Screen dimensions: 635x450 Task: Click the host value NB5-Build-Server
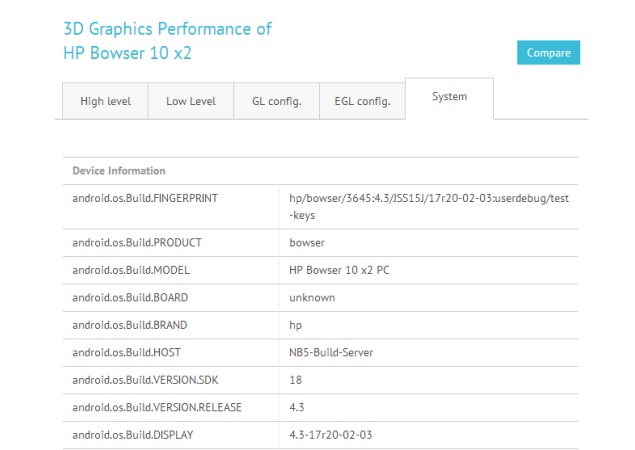point(331,352)
